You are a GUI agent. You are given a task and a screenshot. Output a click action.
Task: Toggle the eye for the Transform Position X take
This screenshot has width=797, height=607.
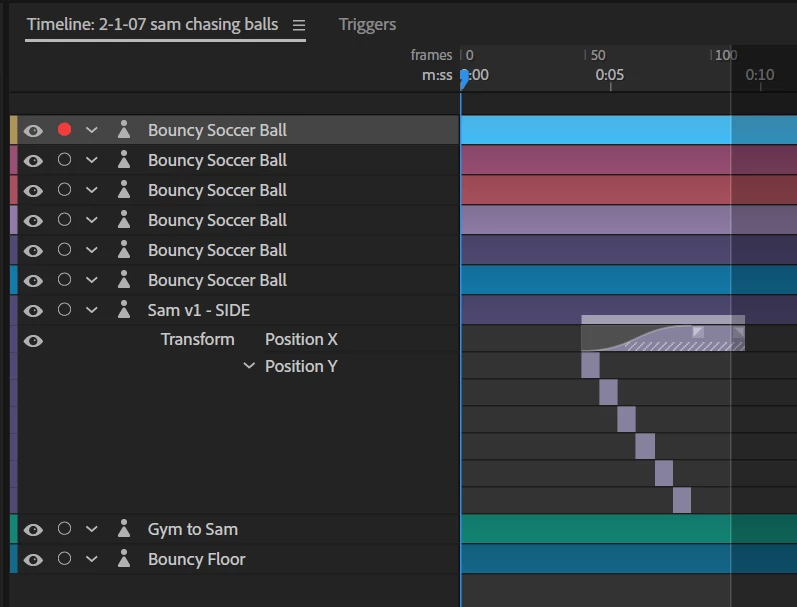coord(33,341)
